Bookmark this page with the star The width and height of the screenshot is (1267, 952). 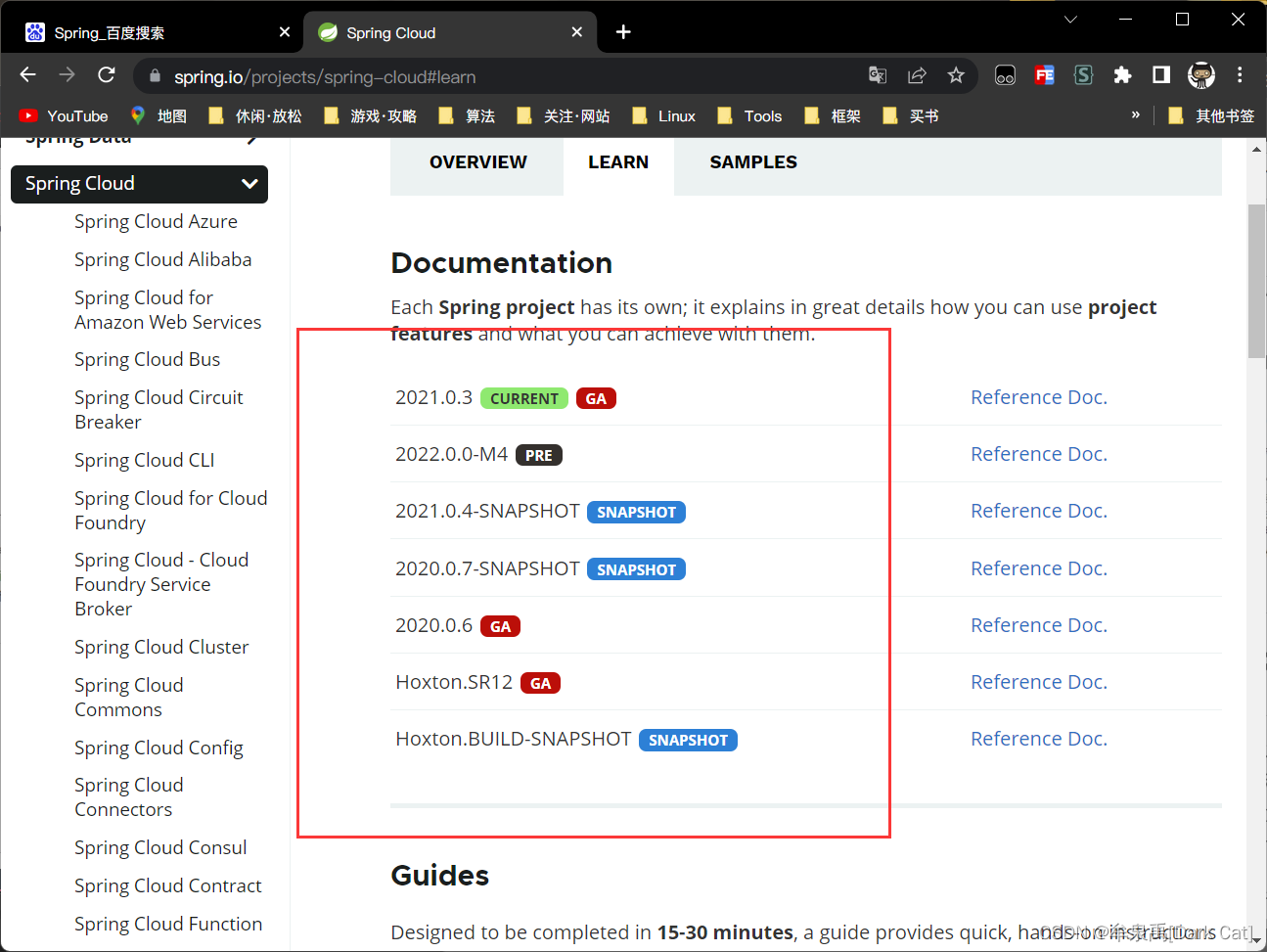pos(956,75)
